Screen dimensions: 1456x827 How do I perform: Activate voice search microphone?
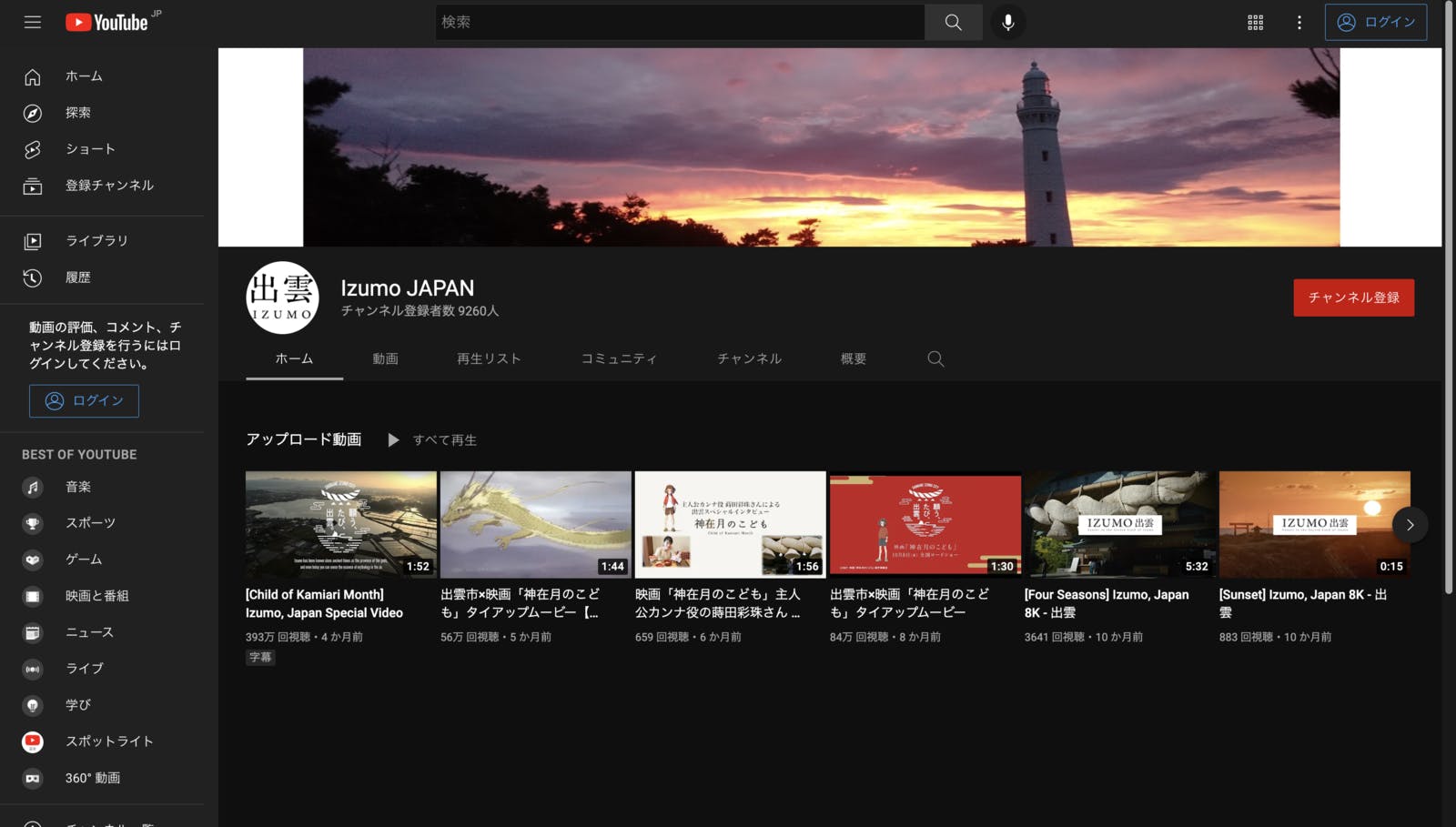pos(1008,22)
